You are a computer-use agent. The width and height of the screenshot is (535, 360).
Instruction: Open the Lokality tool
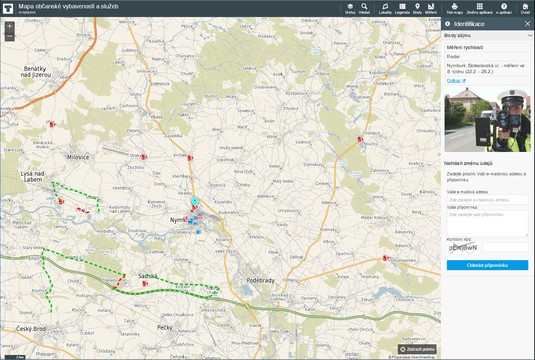(x=385, y=9)
